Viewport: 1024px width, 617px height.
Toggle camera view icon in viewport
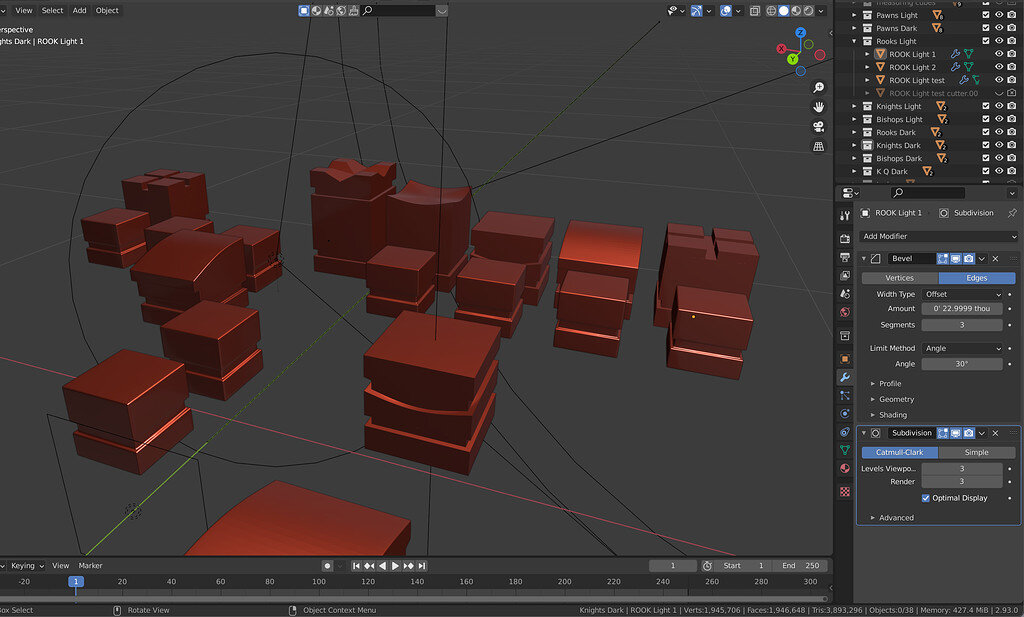819,126
